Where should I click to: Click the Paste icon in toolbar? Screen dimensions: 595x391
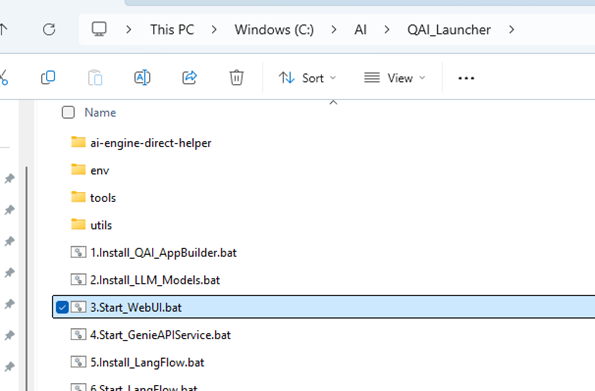pos(95,77)
